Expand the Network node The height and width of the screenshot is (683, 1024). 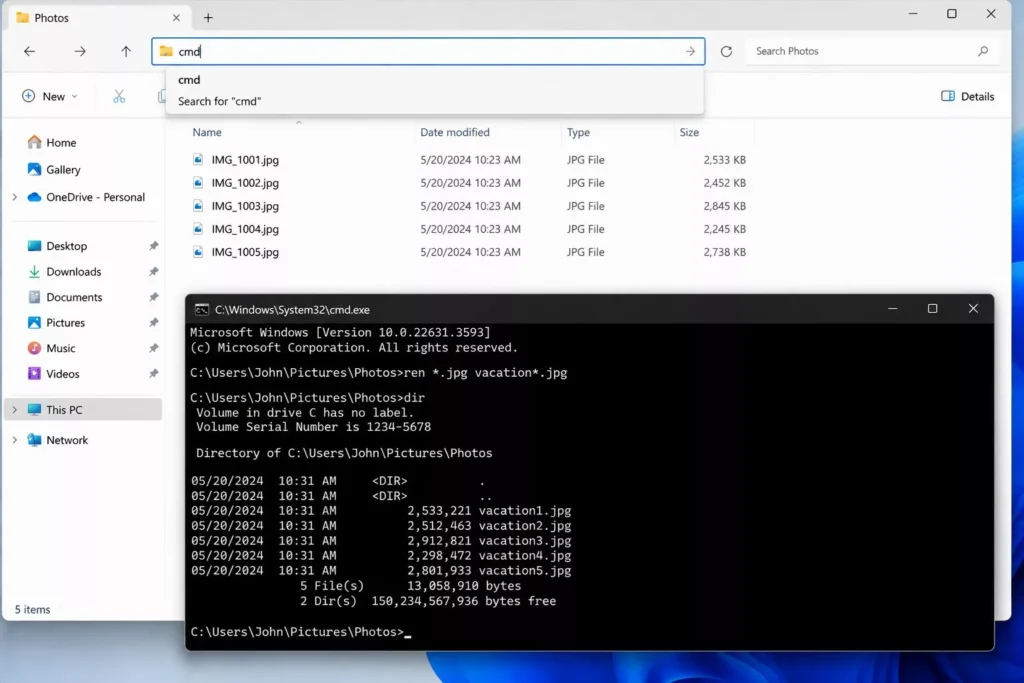pos(14,440)
